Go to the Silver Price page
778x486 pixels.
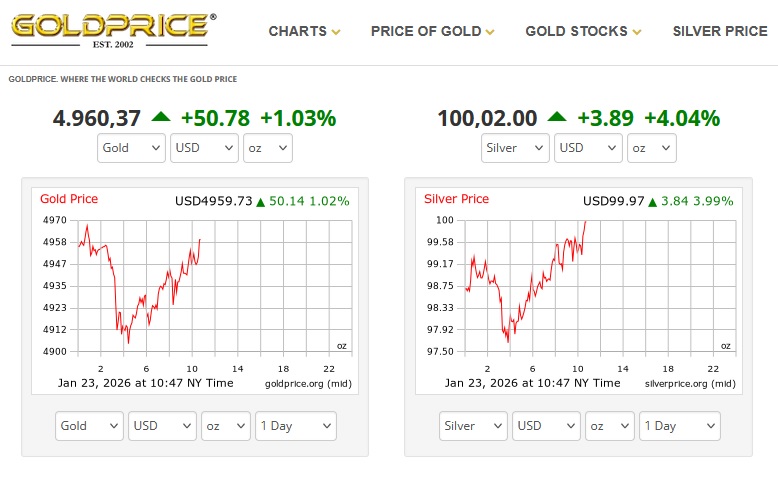tap(720, 31)
